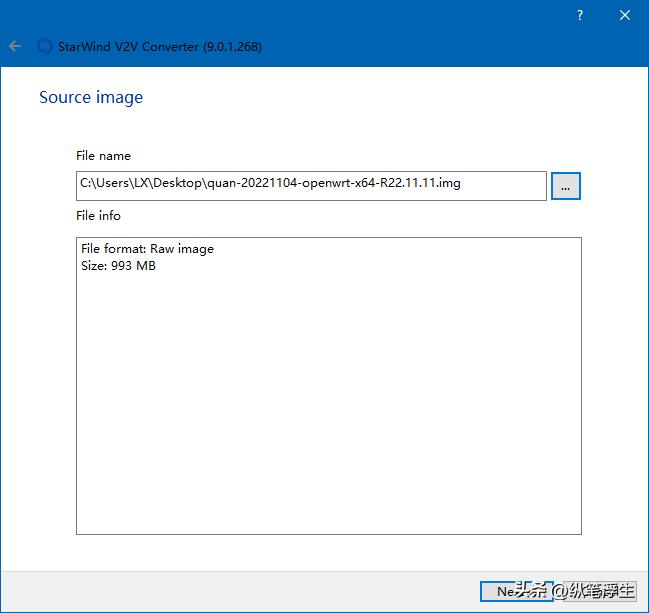Viewport: 649px width, 613px height.
Task: Click the 'File name' label
Action: (x=103, y=156)
